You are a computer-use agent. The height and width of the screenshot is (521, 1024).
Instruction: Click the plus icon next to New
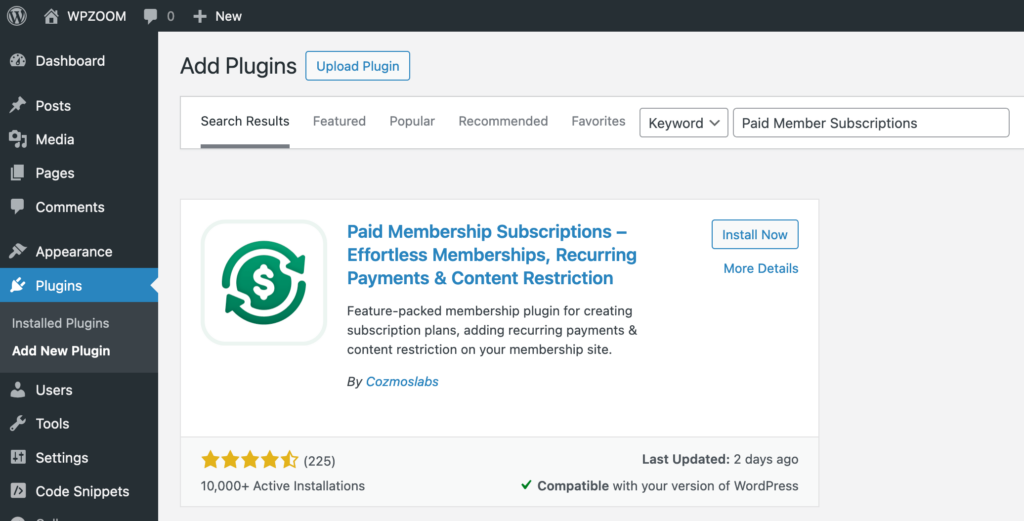click(200, 16)
